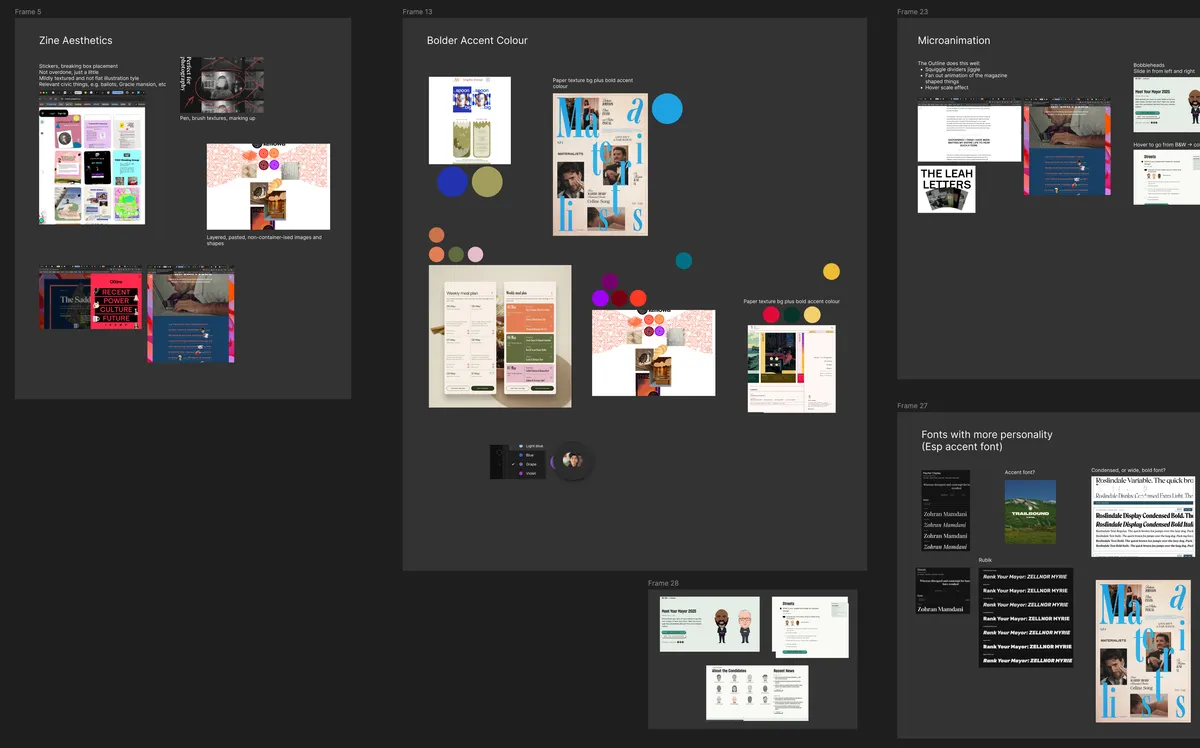
Task: Pick the red-orange circle beside the maroon one
Action: pos(638,298)
